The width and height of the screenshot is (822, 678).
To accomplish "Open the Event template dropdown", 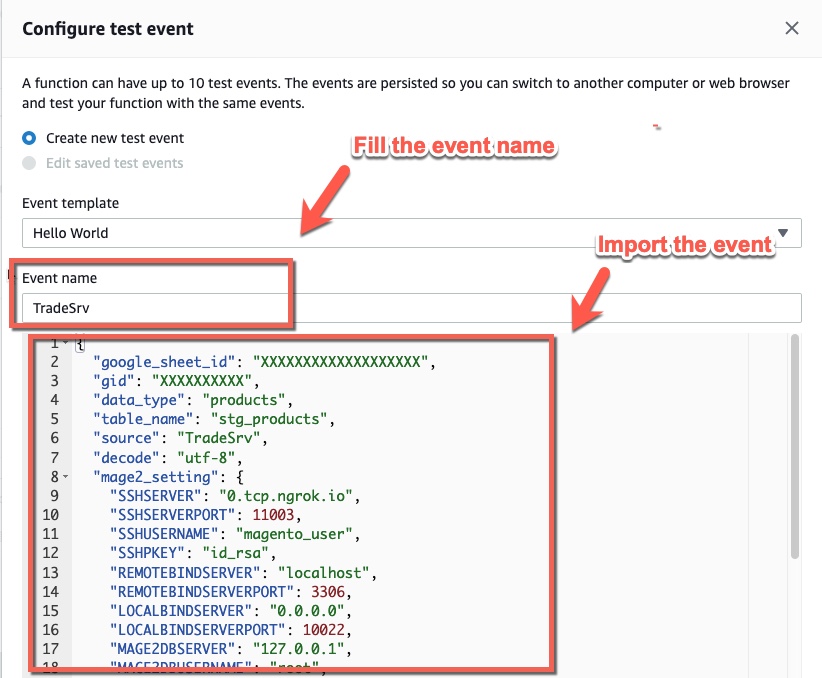I will (x=412, y=233).
